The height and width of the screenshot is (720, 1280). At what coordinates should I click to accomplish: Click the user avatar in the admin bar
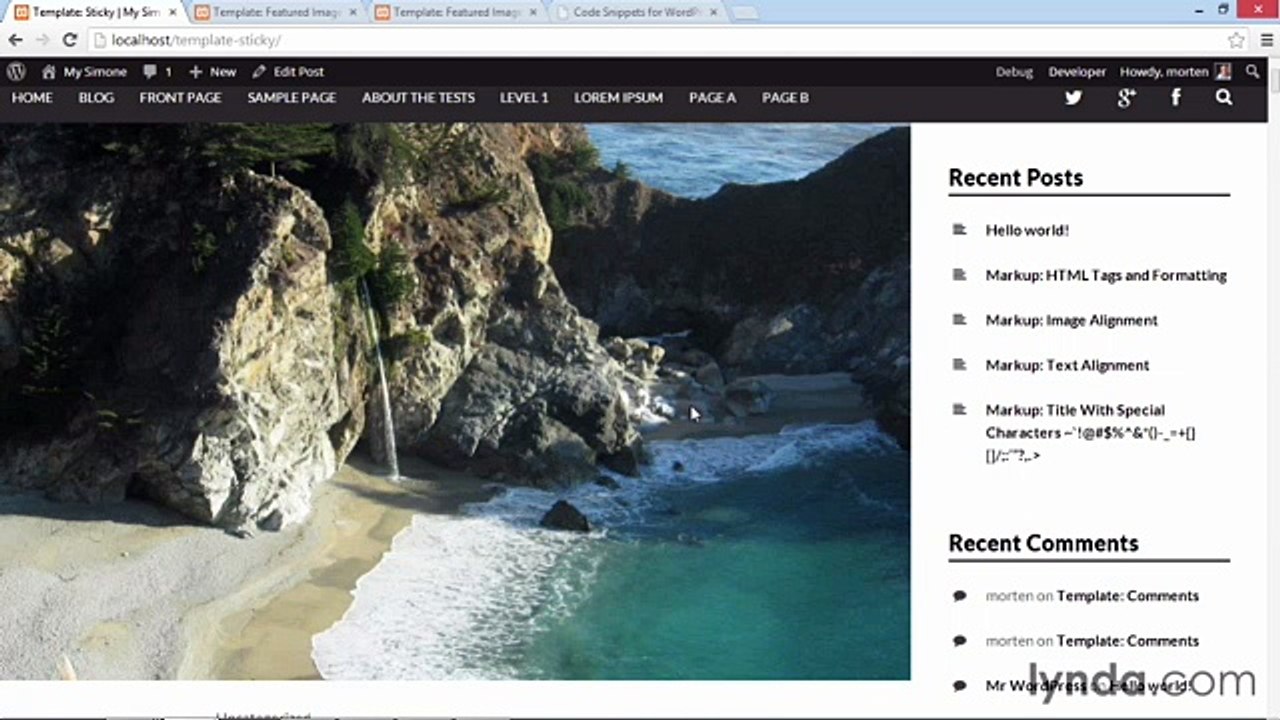coord(1222,72)
